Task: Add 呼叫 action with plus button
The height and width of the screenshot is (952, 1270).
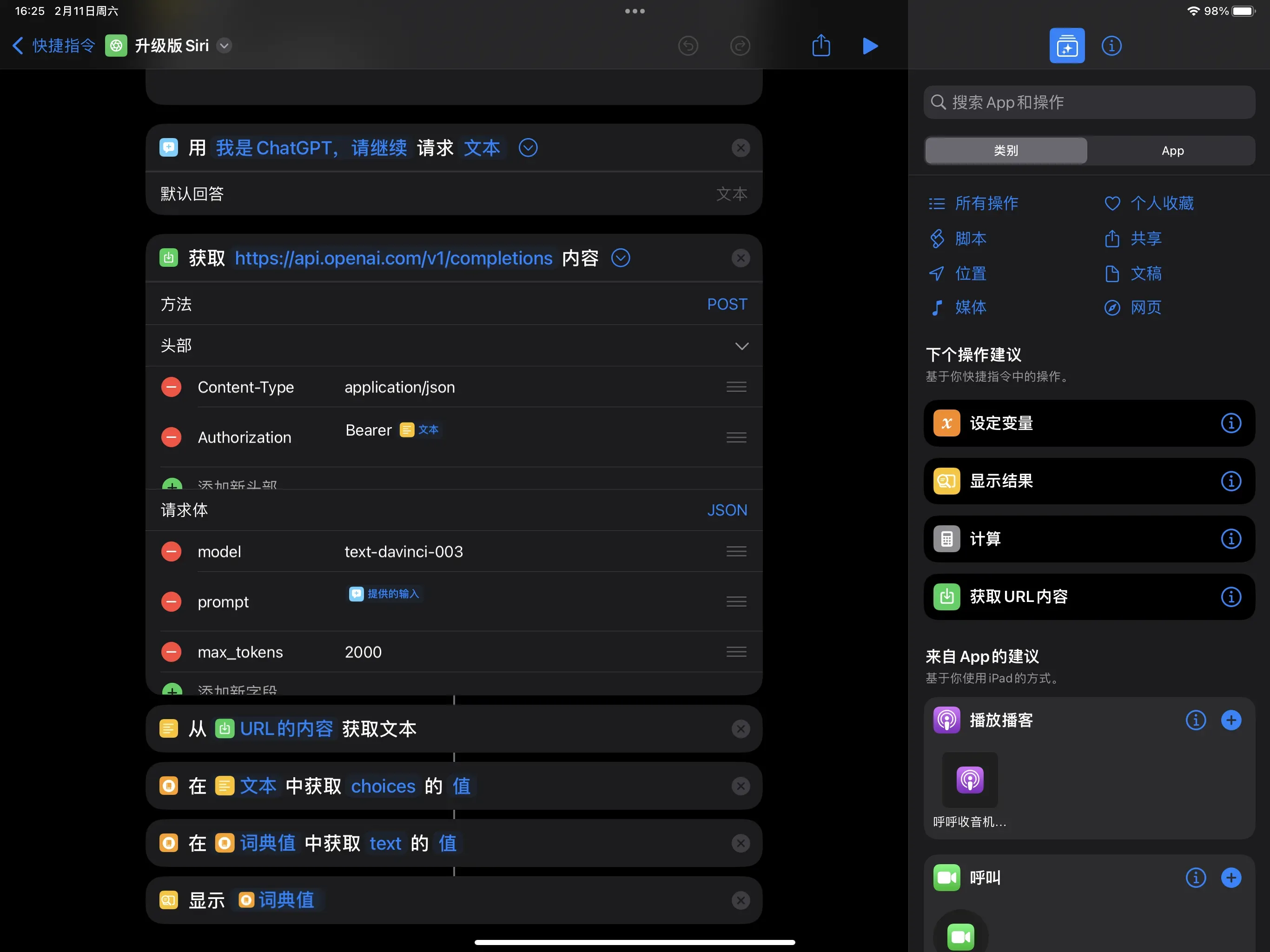Action: (1230, 877)
